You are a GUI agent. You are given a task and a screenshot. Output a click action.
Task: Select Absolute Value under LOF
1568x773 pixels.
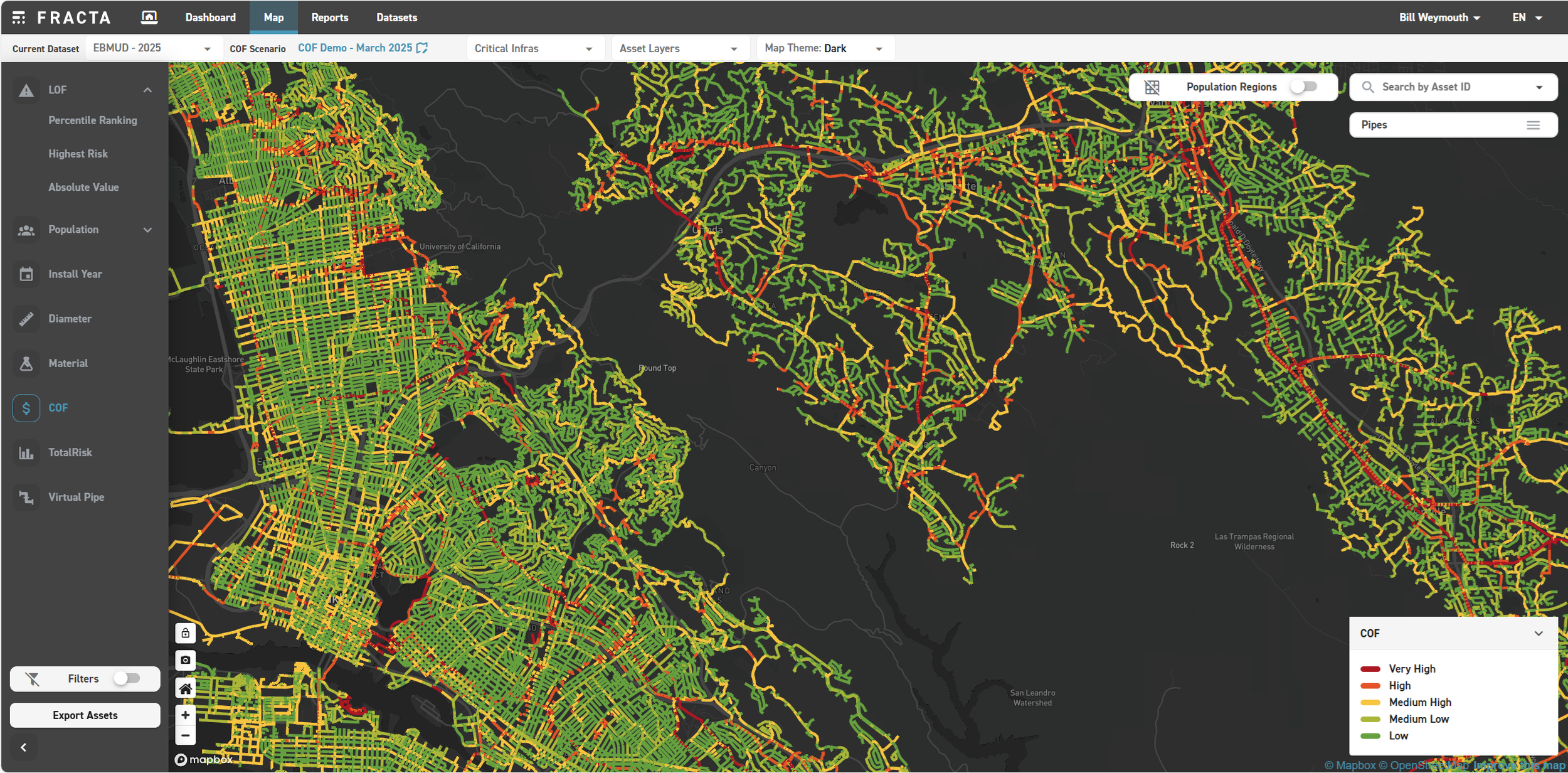(83, 187)
